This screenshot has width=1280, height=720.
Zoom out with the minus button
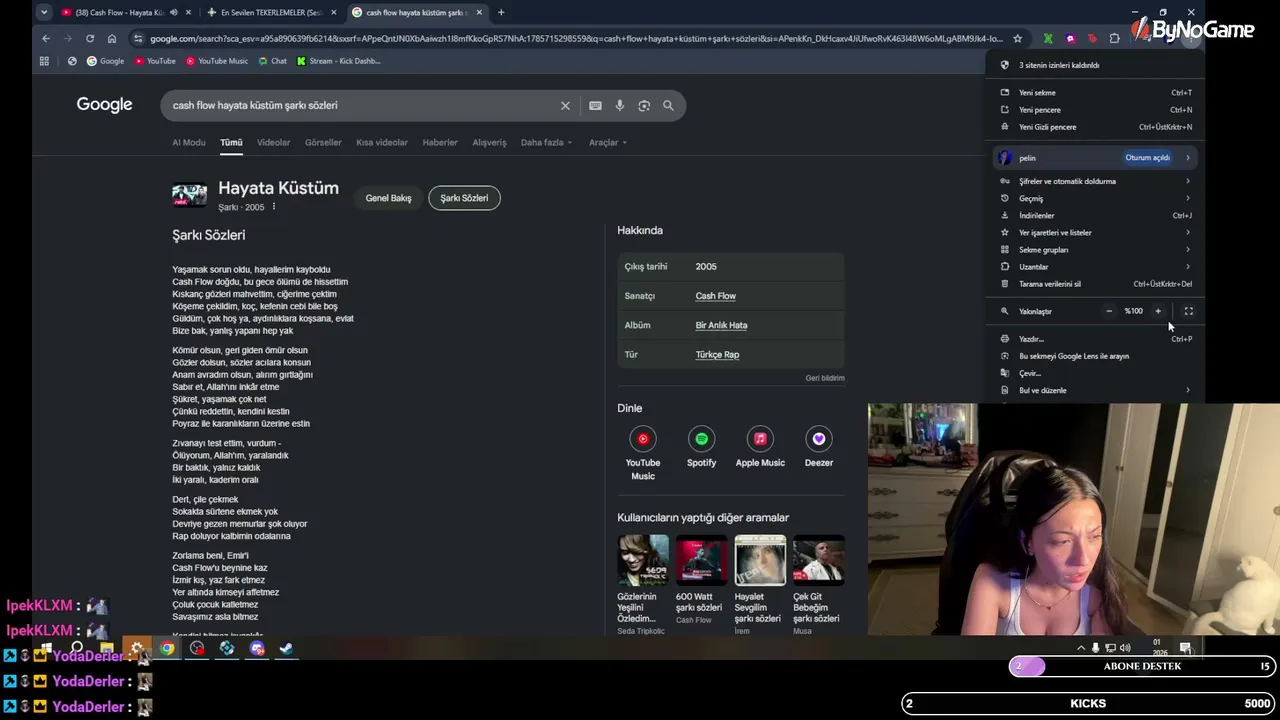coord(1109,311)
